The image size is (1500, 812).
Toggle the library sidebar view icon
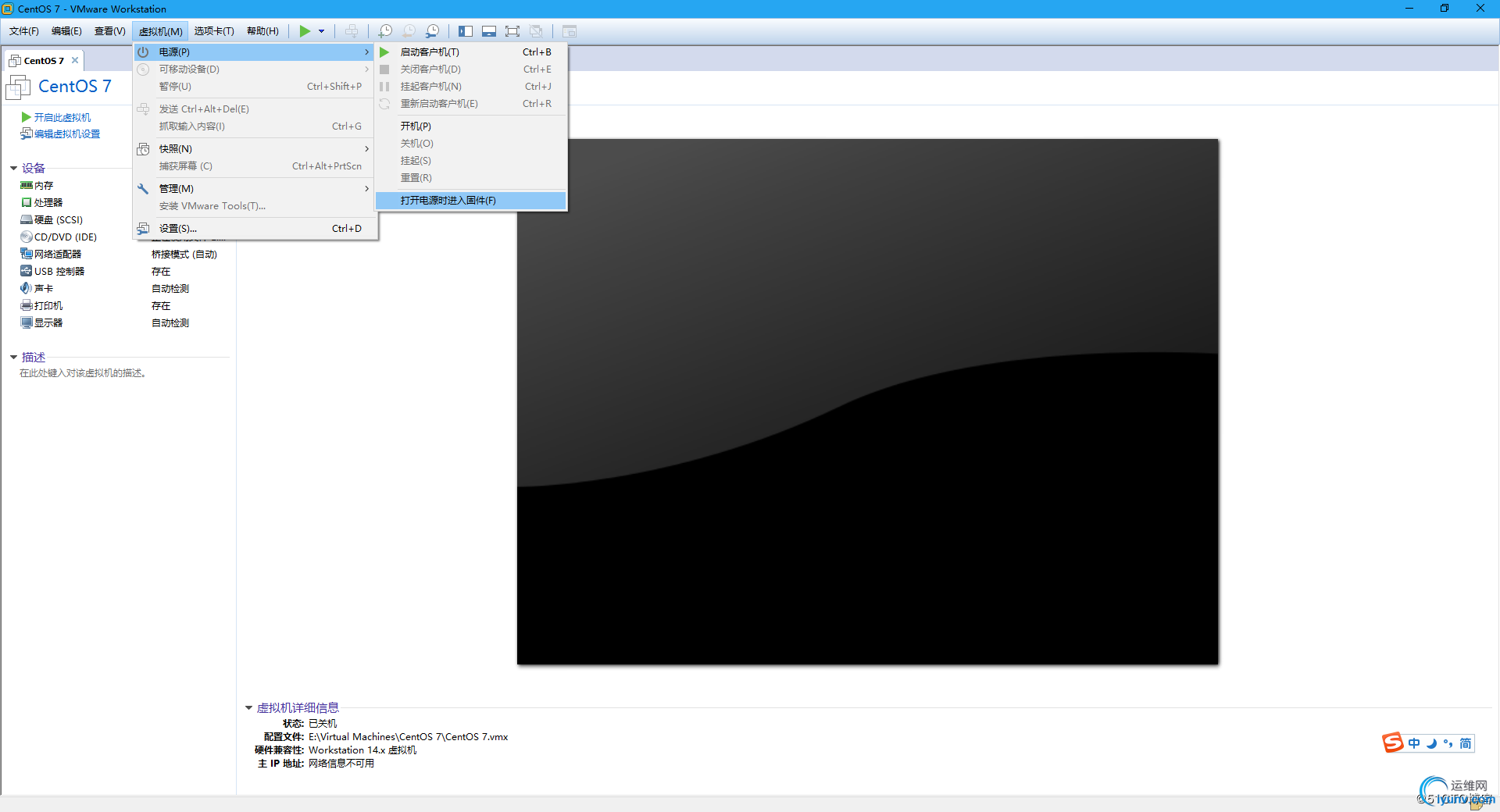[466, 31]
